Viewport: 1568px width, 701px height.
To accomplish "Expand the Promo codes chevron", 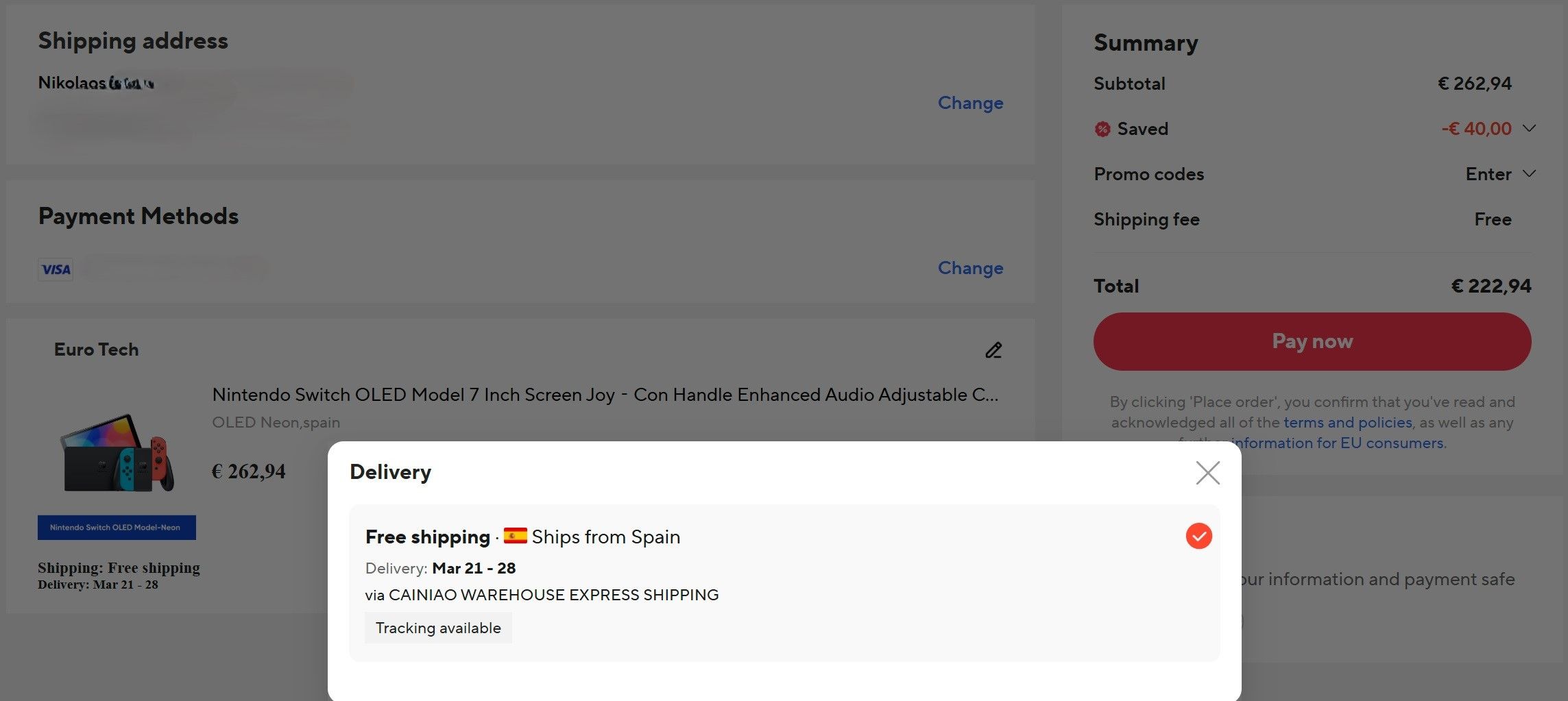I will pos(1528,173).
